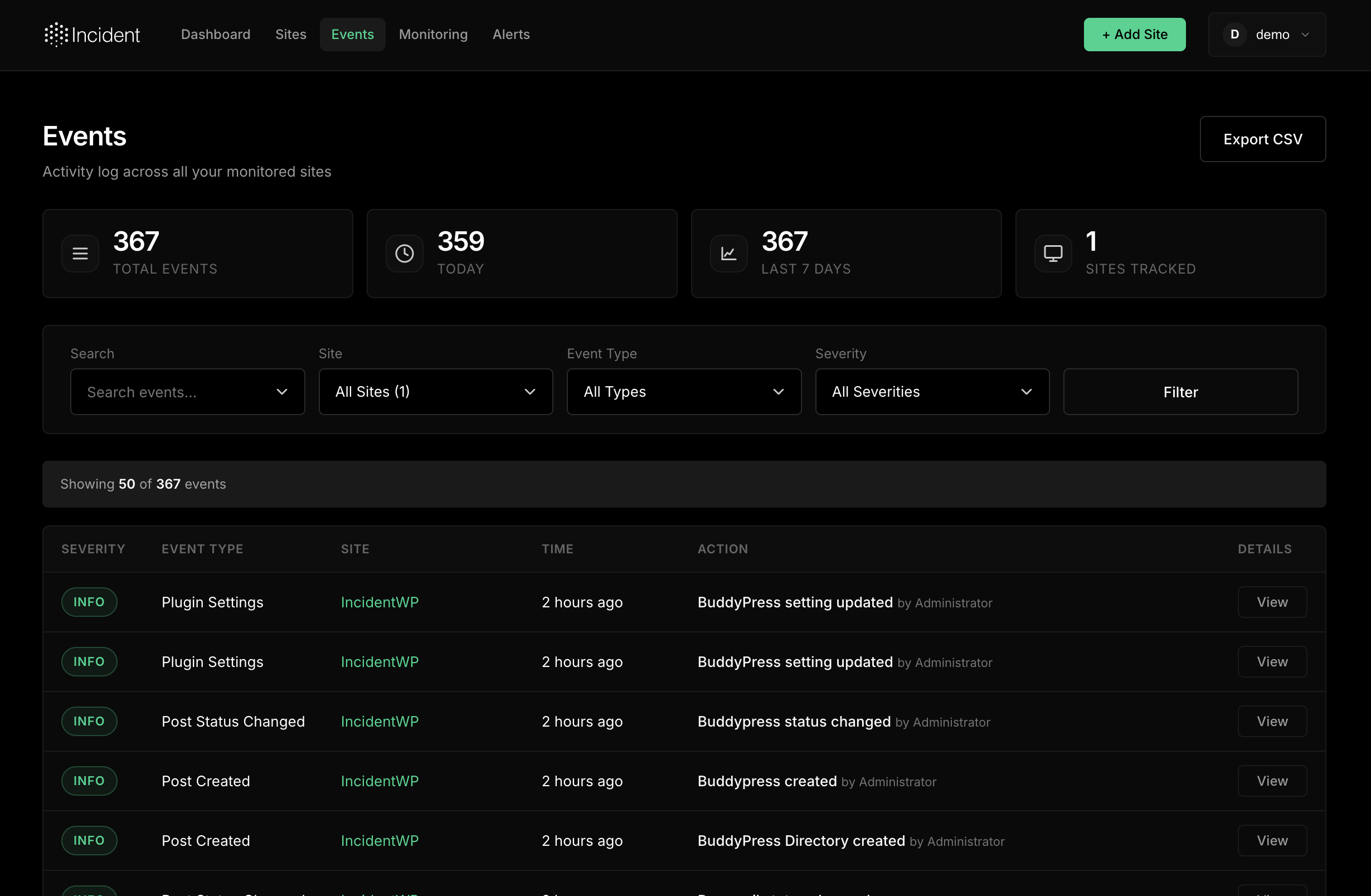Image resolution: width=1371 pixels, height=896 pixels.
Task: Click the Last 7 Days chart icon
Action: [x=729, y=254]
